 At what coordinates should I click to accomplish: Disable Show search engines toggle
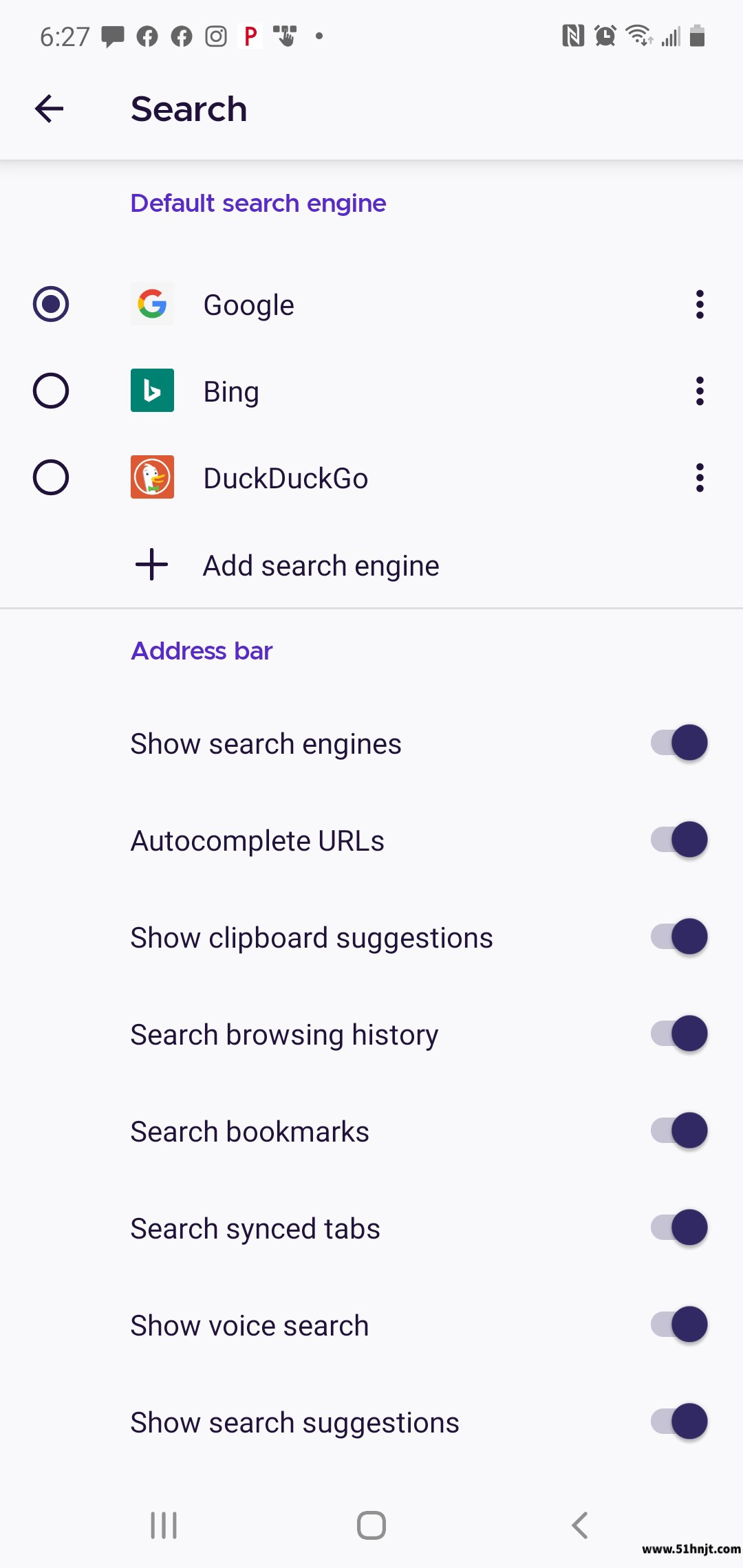tap(679, 743)
